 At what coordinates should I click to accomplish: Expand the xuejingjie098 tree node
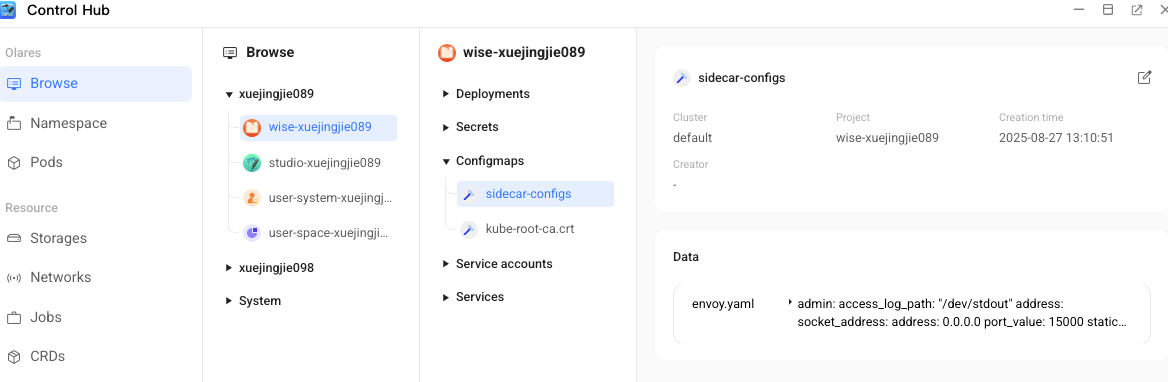(229, 268)
